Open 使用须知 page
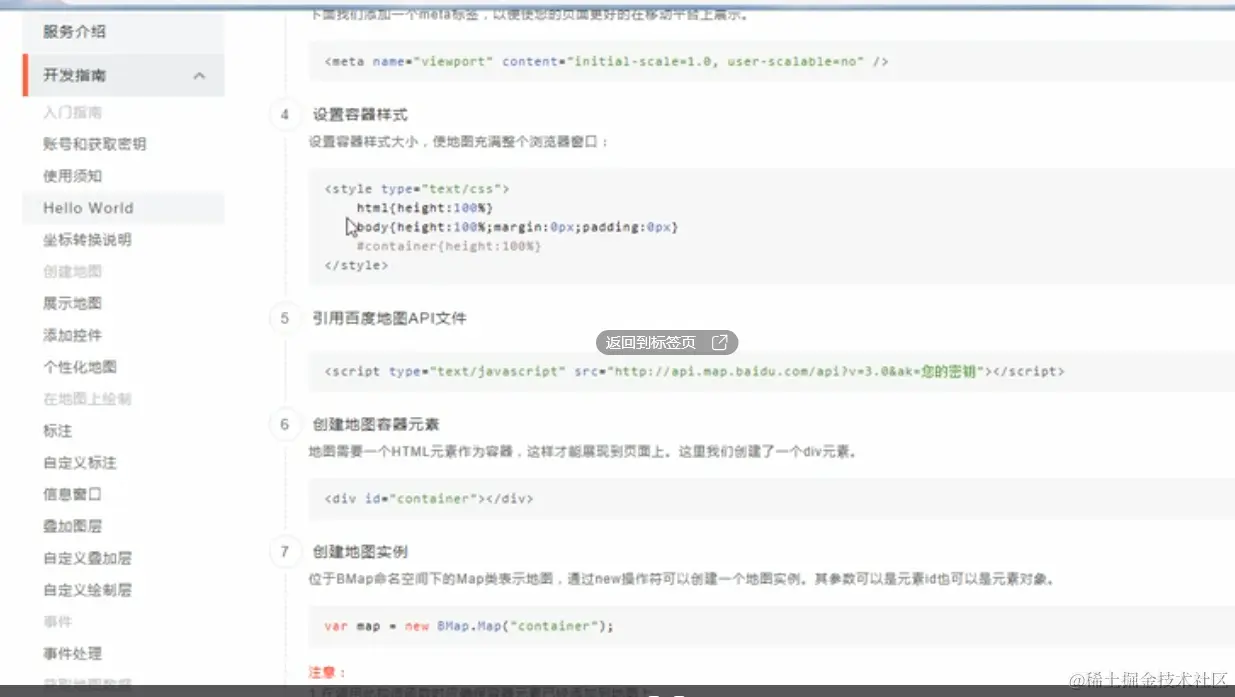This screenshot has height=697, width=1235. coord(72,176)
